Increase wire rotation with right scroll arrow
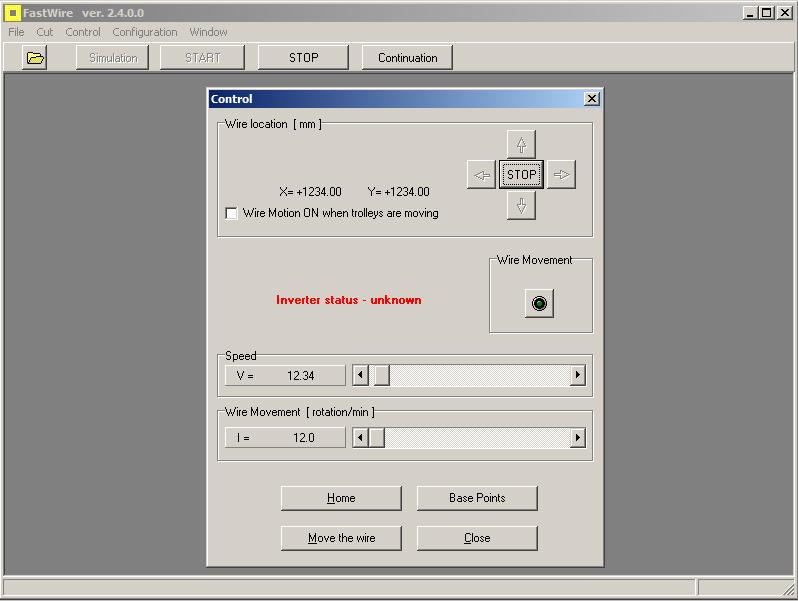 577,438
